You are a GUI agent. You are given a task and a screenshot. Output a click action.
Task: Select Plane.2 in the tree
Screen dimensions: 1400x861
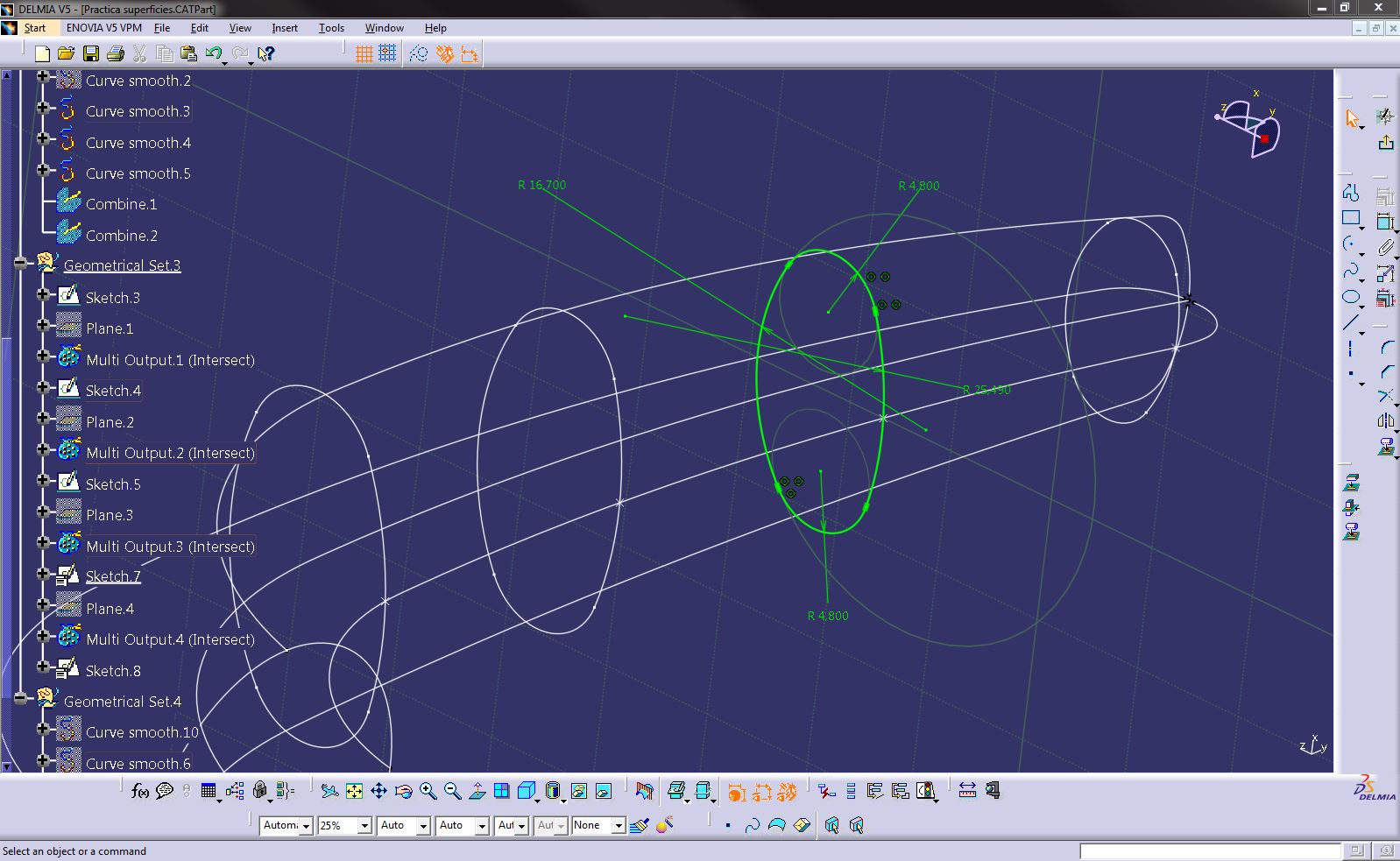[110, 422]
